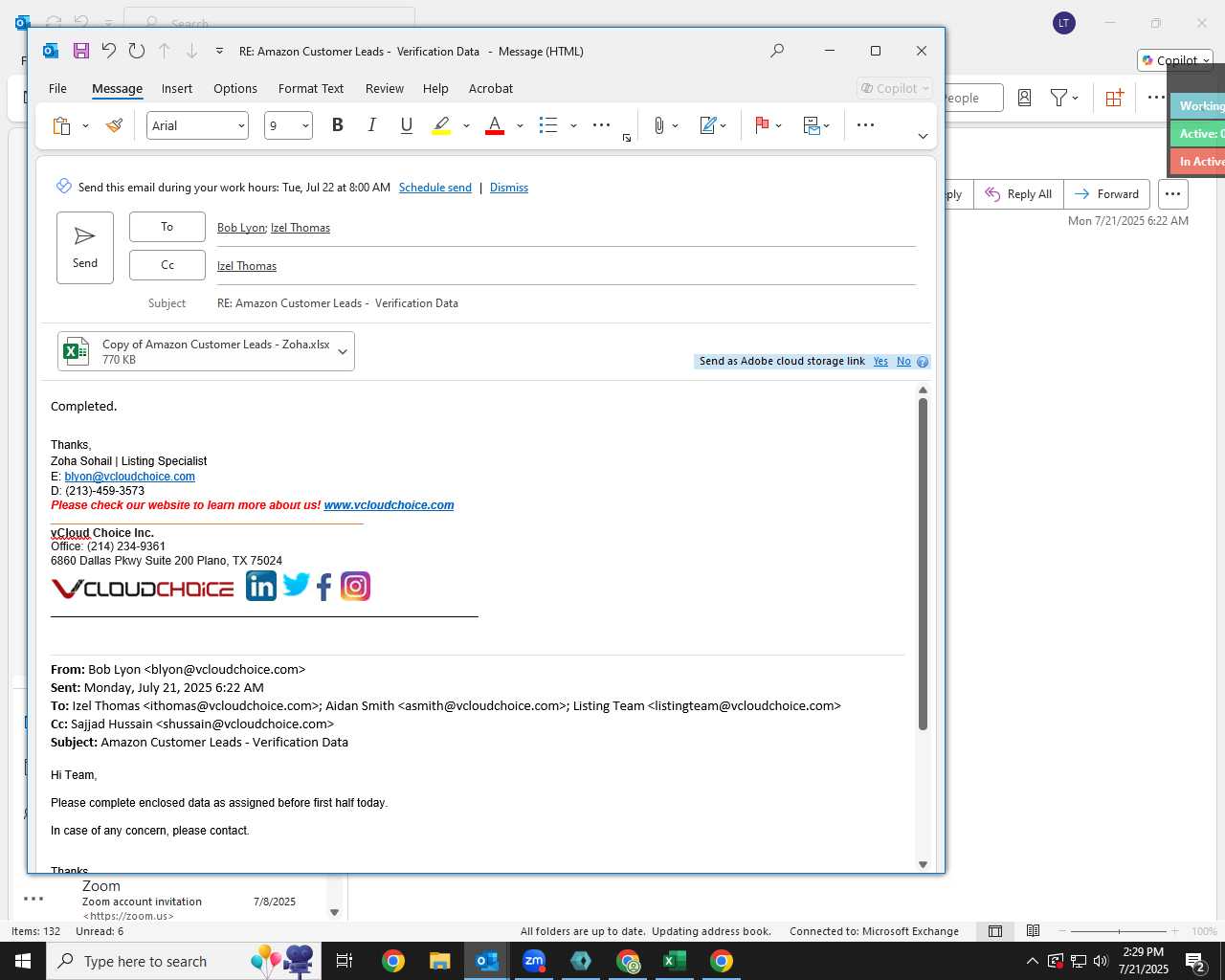Click the Subject field text
Image resolution: width=1225 pixels, height=980 pixels.
pos(338,303)
